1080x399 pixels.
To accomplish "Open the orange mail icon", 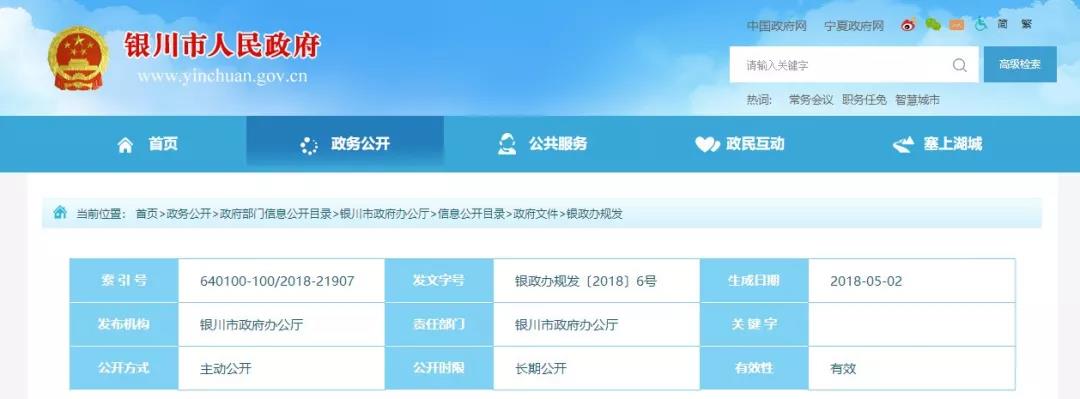I will [x=956, y=25].
